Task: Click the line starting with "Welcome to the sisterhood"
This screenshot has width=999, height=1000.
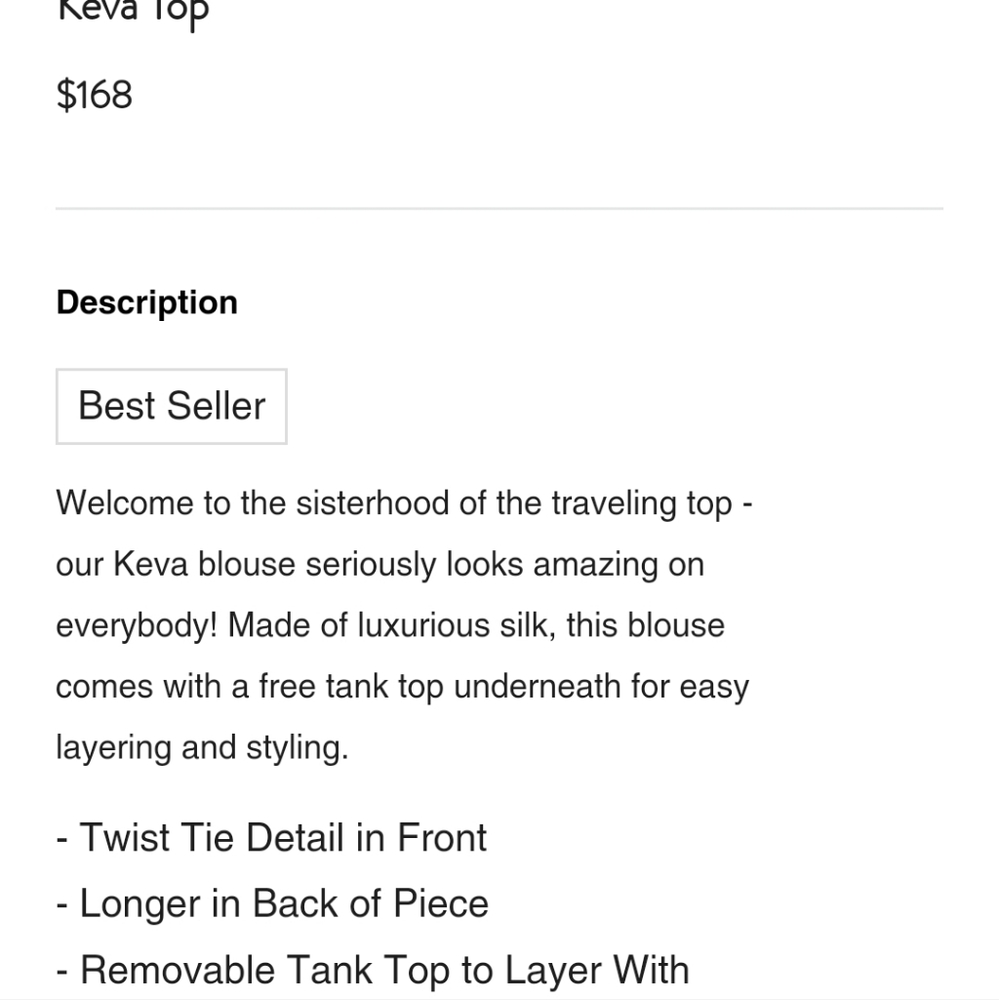Action: point(404,503)
